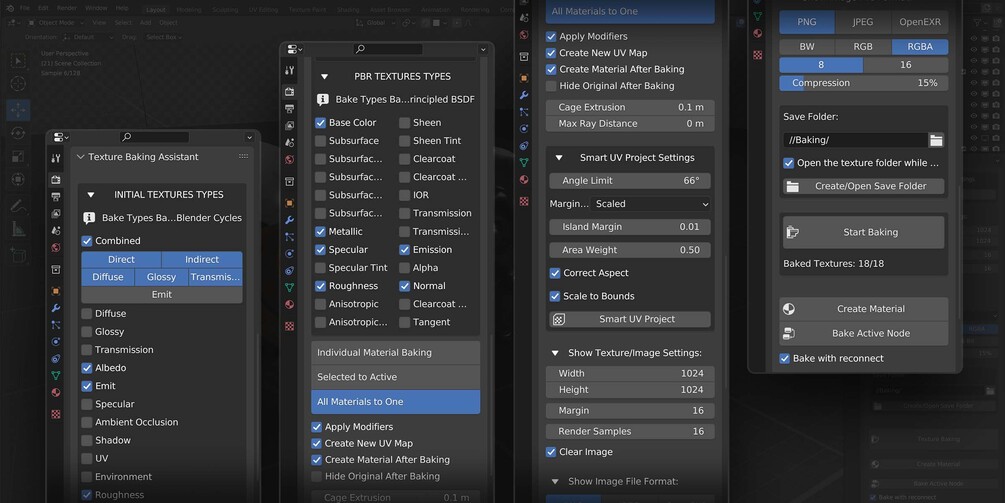Toggle the Scale to Bounds checkbox
The image size is (1005, 503).
[555, 296]
